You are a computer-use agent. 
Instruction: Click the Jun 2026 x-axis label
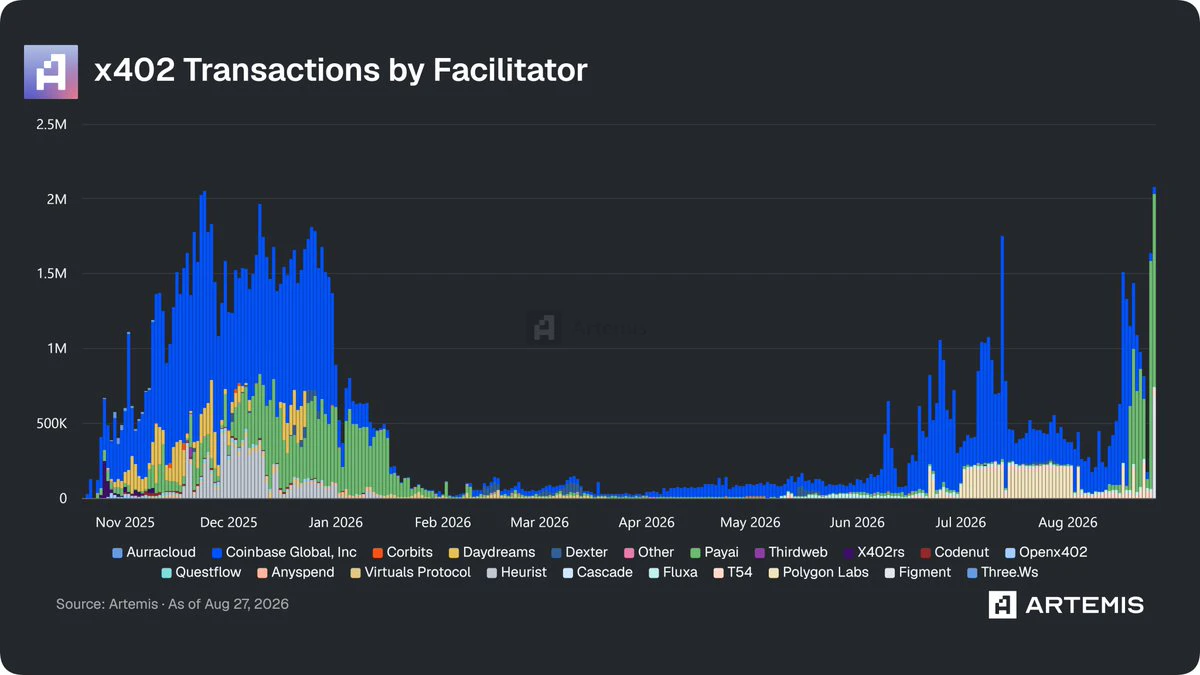tap(857, 522)
